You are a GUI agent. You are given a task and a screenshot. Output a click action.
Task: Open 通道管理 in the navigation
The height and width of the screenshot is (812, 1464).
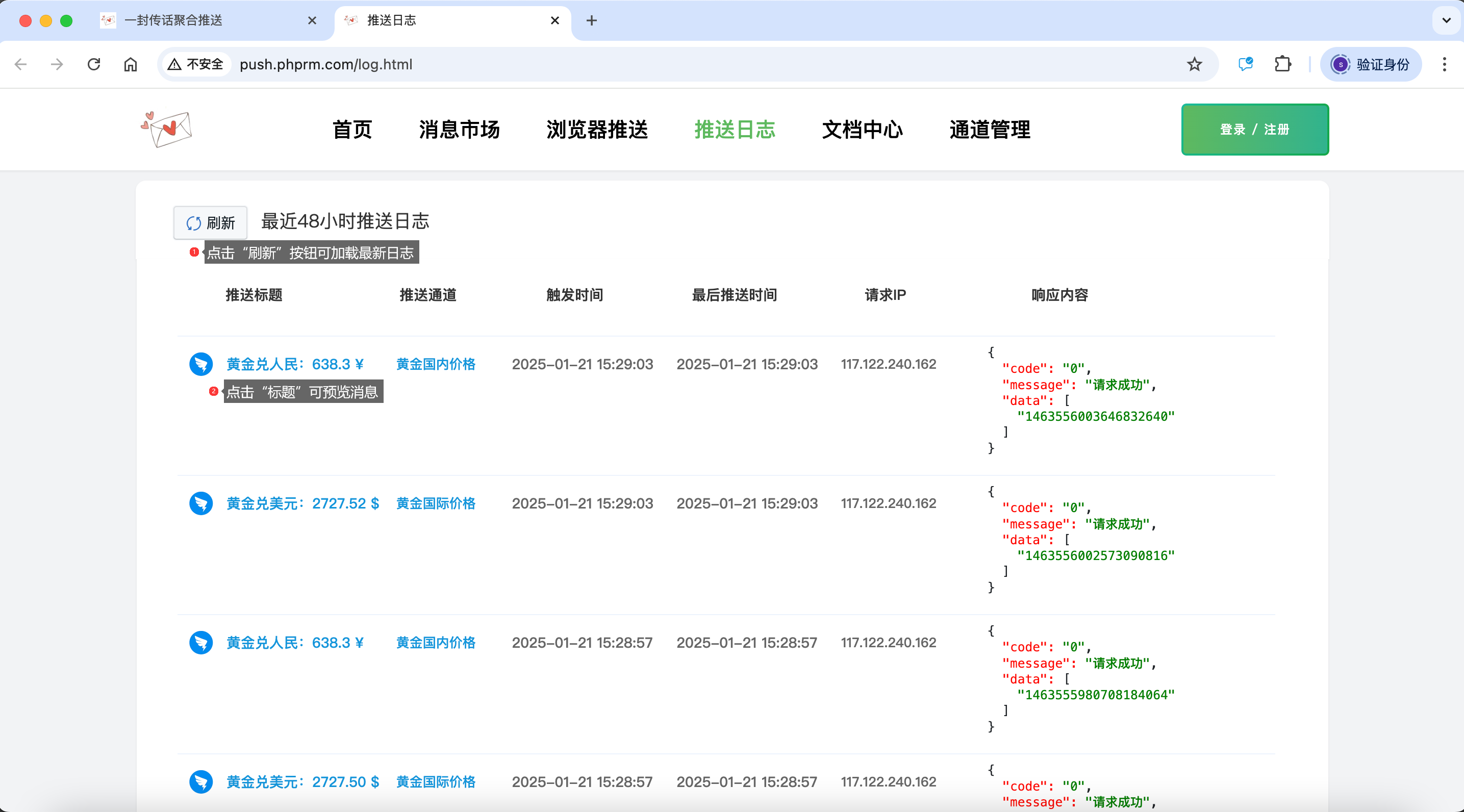(x=990, y=130)
